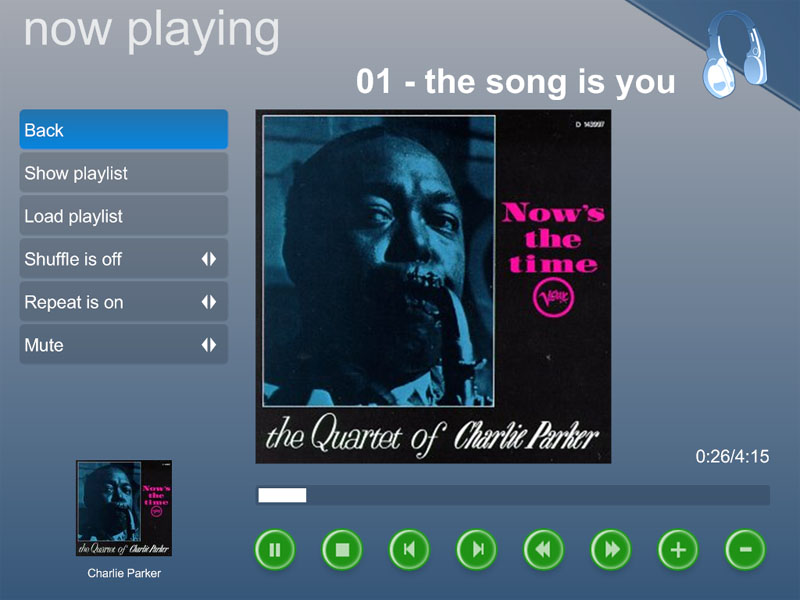Image resolution: width=800 pixels, height=600 pixels.
Task: Rewind the current song
Action: (x=543, y=549)
